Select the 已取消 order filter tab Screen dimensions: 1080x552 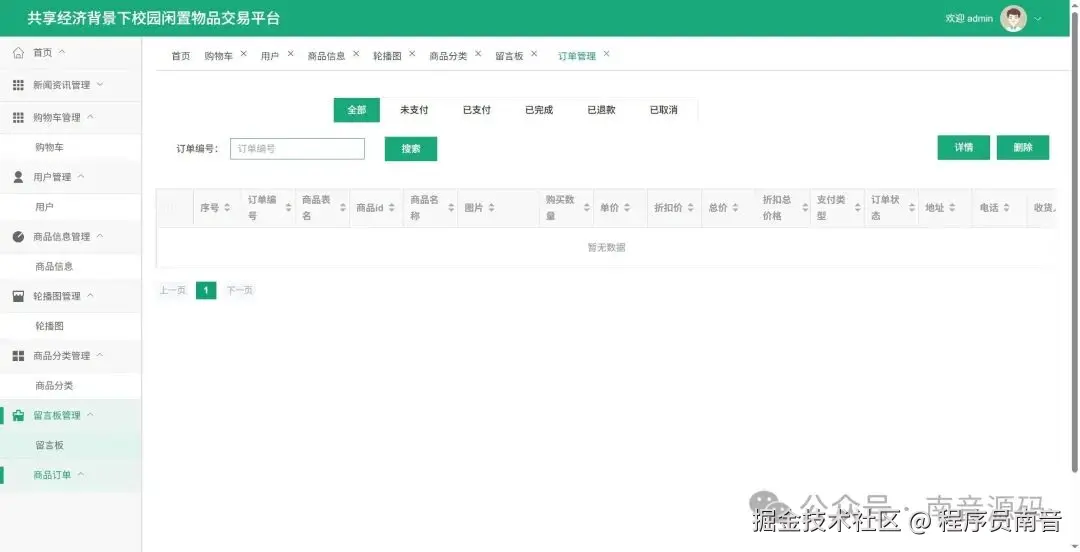tap(664, 110)
